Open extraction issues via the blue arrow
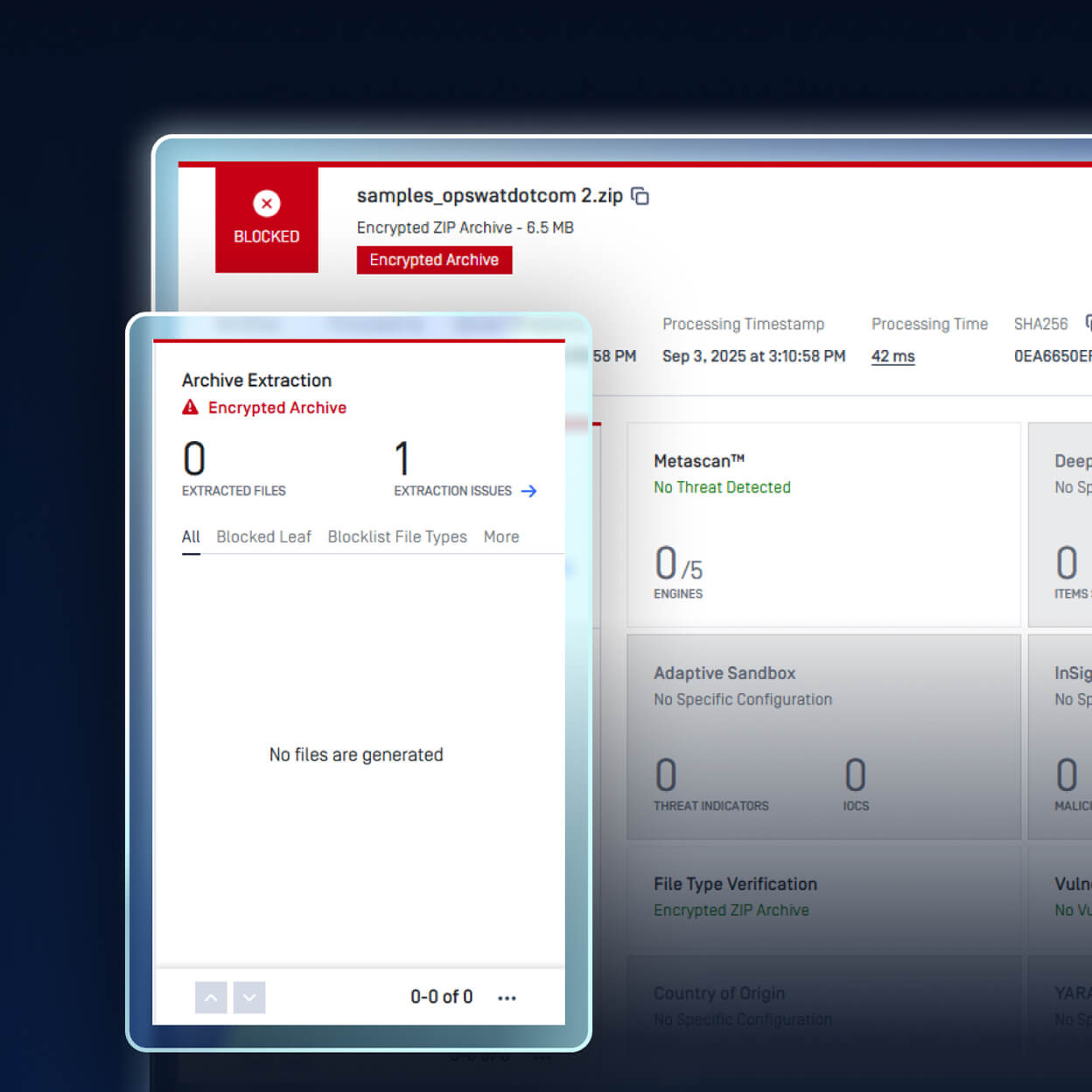 tap(528, 491)
